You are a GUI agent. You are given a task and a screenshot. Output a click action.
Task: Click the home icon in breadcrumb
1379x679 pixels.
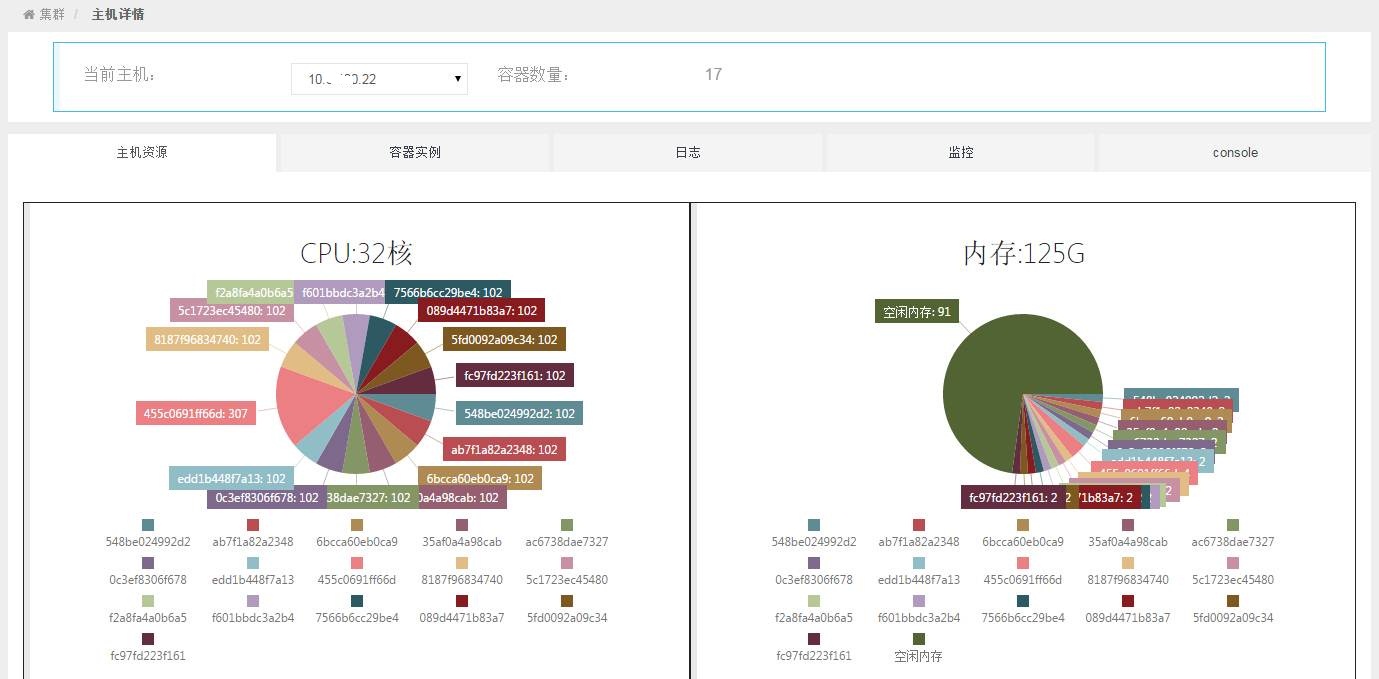point(29,15)
